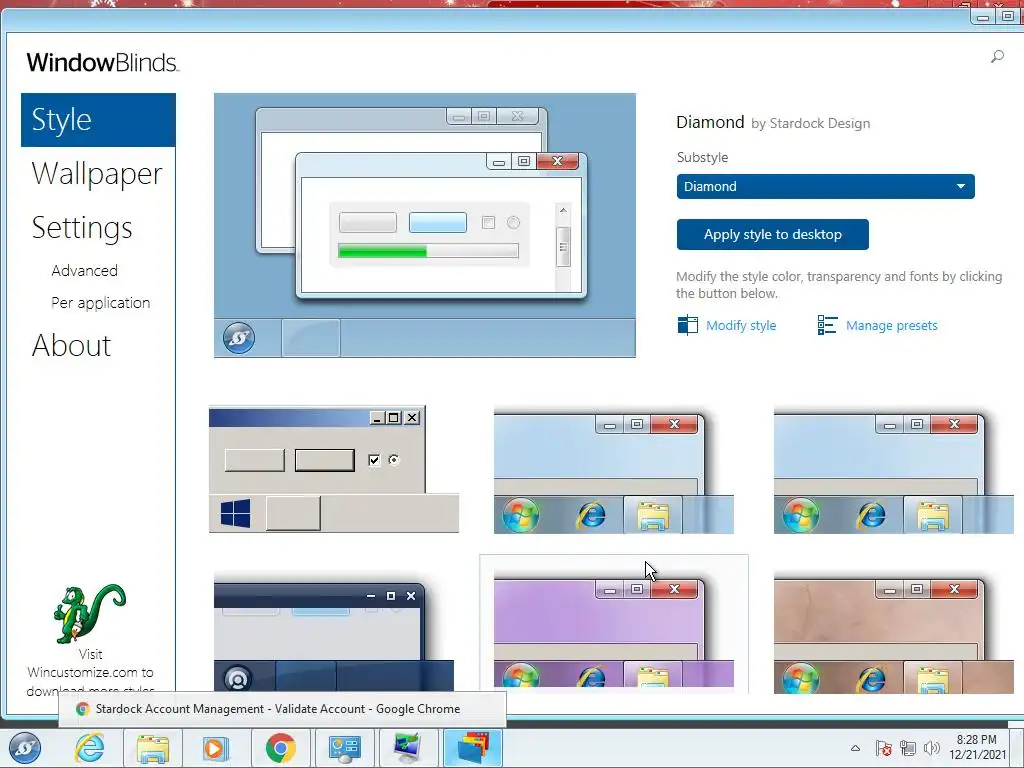1024x768 pixels.
Task: Select the right blue Aero style thumbnail
Action: [893, 472]
